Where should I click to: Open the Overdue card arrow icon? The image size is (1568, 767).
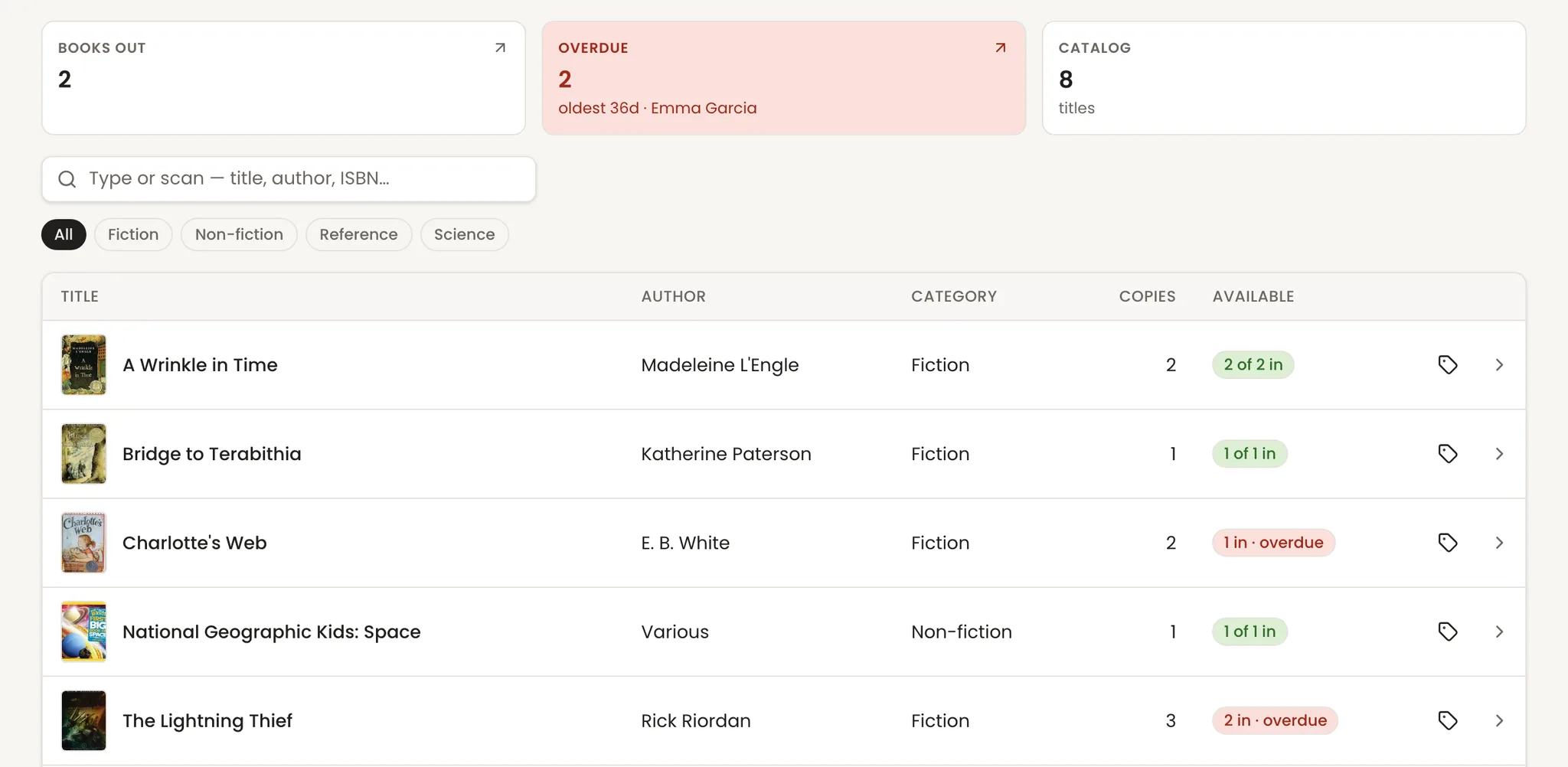tap(1000, 47)
